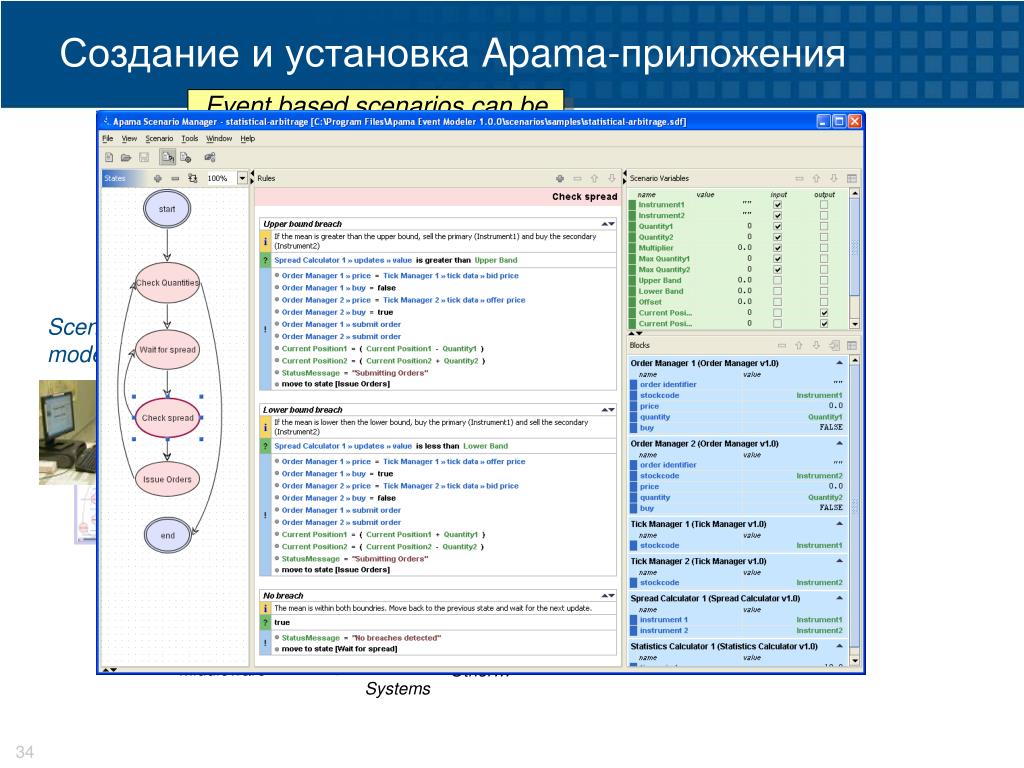The height and width of the screenshot is (768, 1024).
Task: Click the splitter arrows between Variables and Blocks
Action: [636, 334]
